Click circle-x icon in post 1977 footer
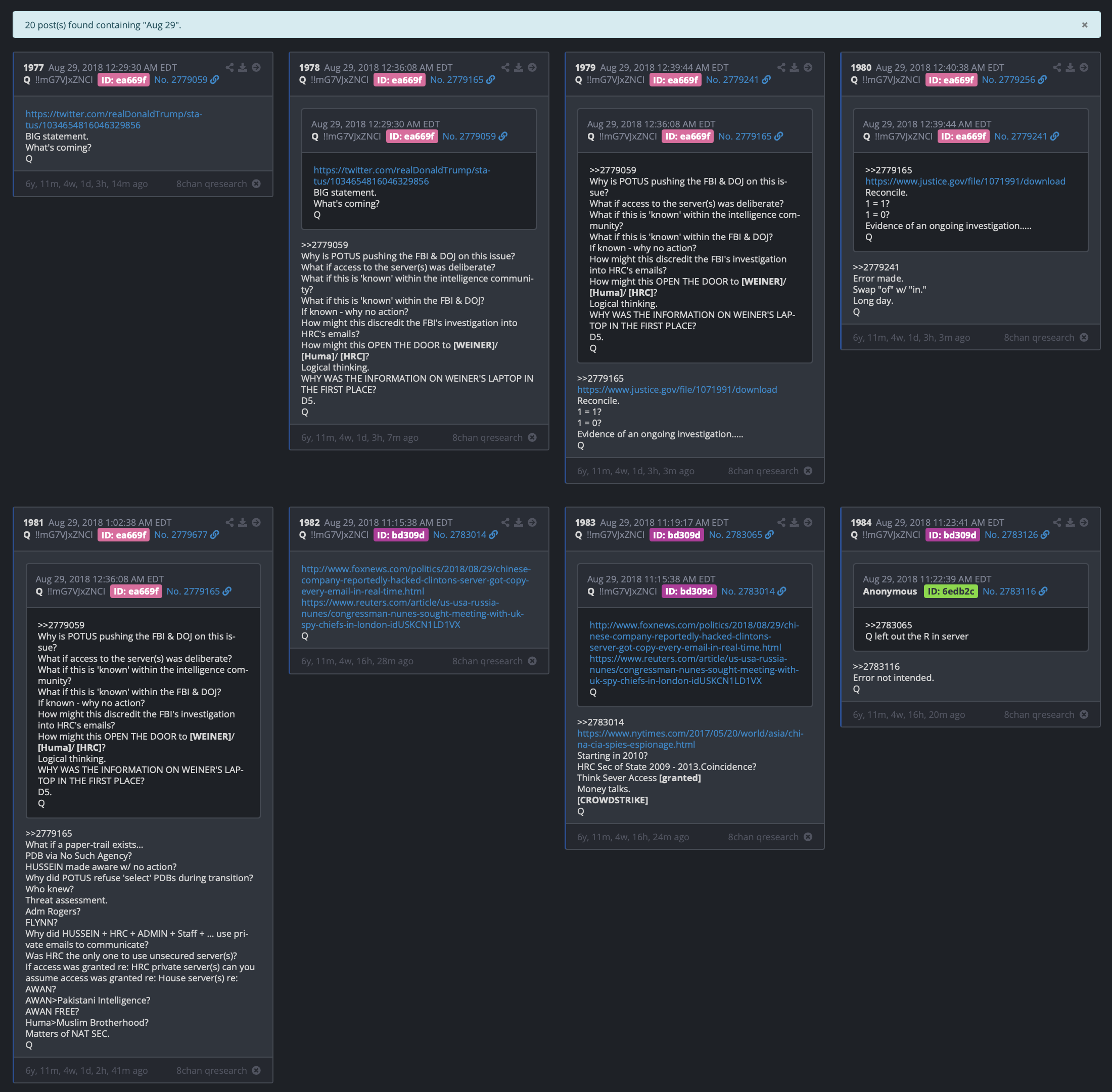The width and height of the screenshot is (1112, 1092). point(256,184)
